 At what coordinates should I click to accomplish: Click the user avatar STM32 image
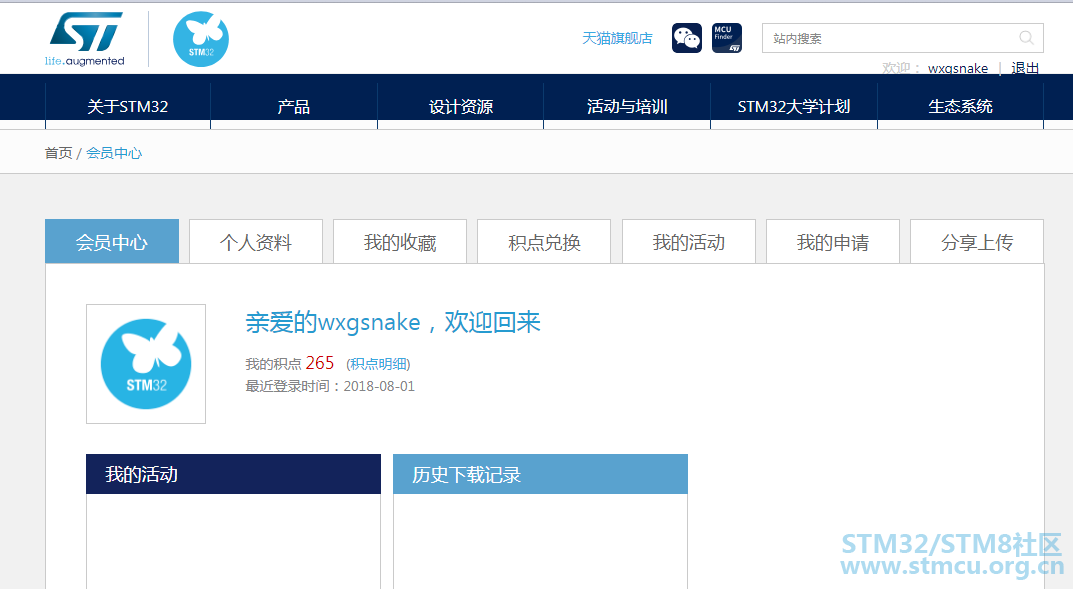pos(146,364)
